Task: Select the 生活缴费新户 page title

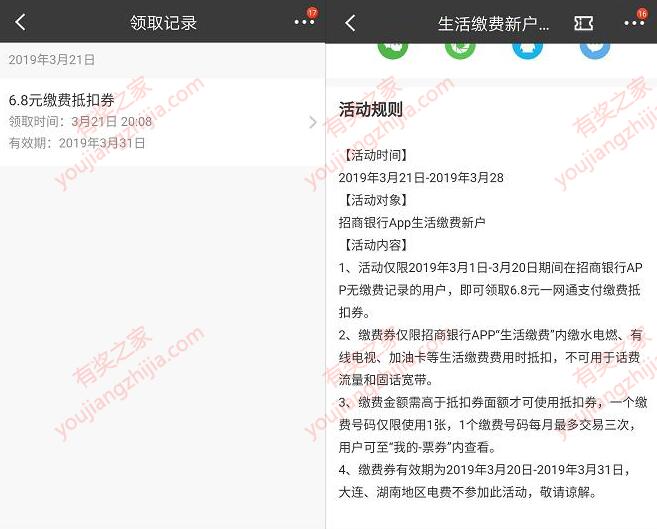Action: pyautogui.click(x=493, y=24)
